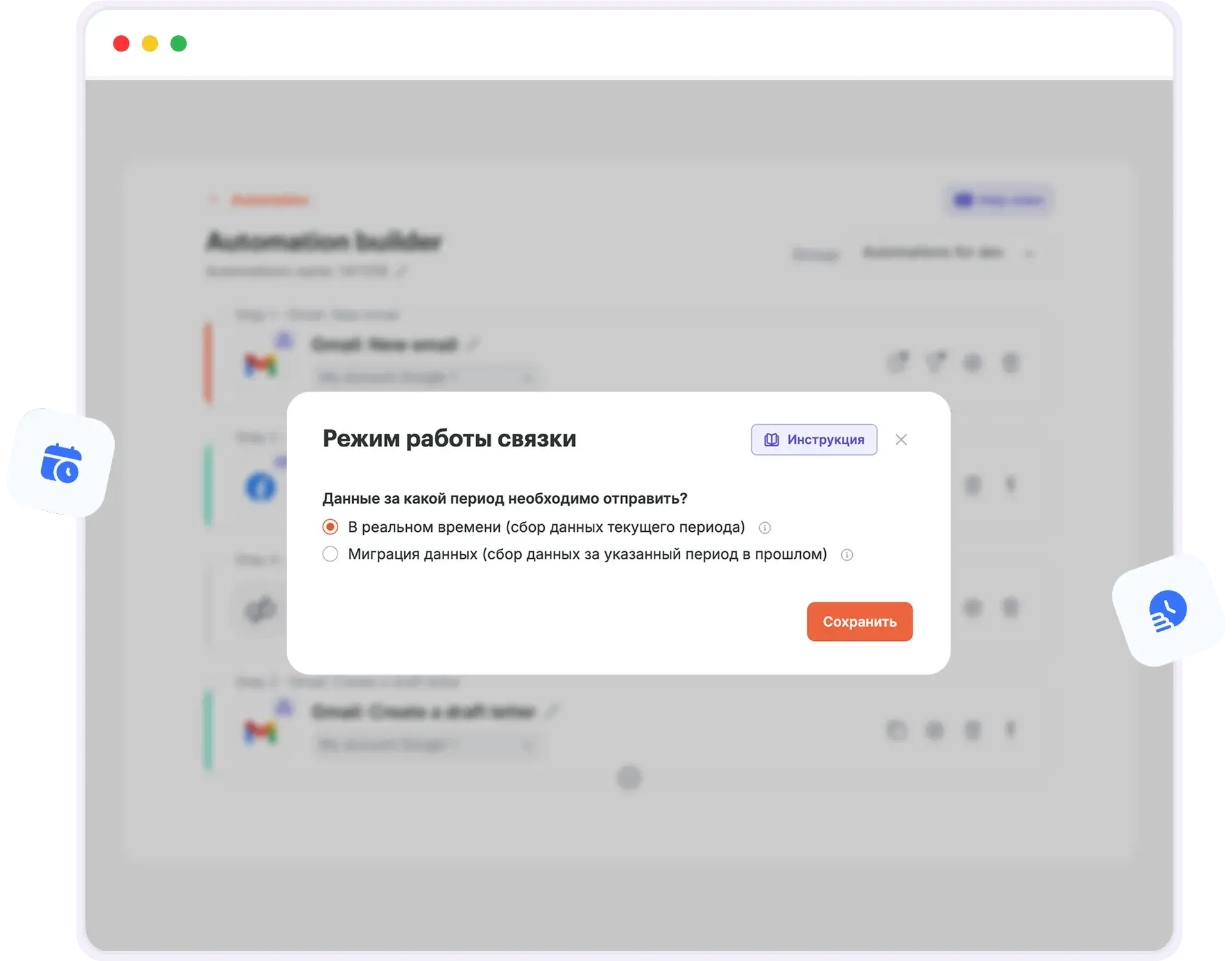
Task: Go back via orange Automation breadcrumb link
Action: click(x=269, y=200)
